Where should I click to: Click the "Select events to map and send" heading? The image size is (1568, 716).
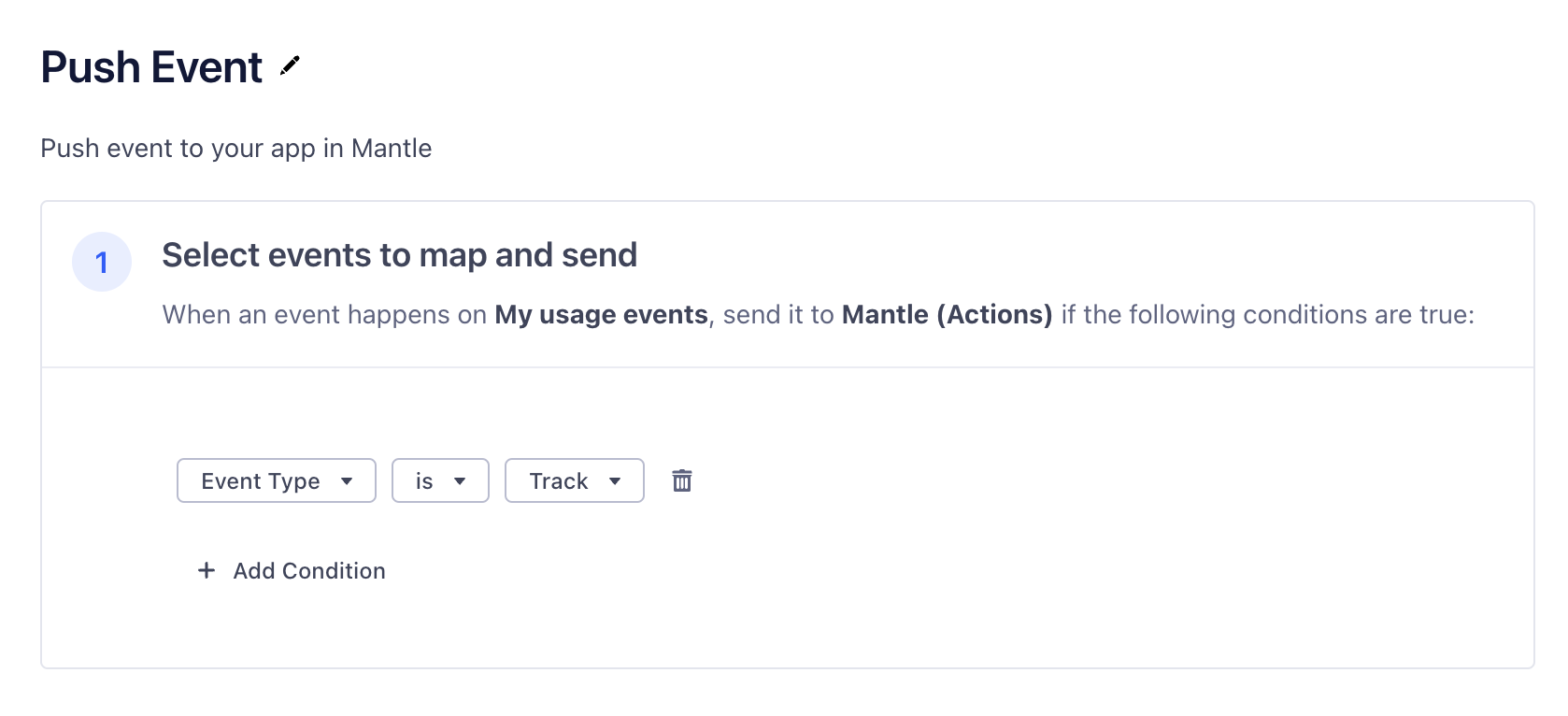click(399, 255)
